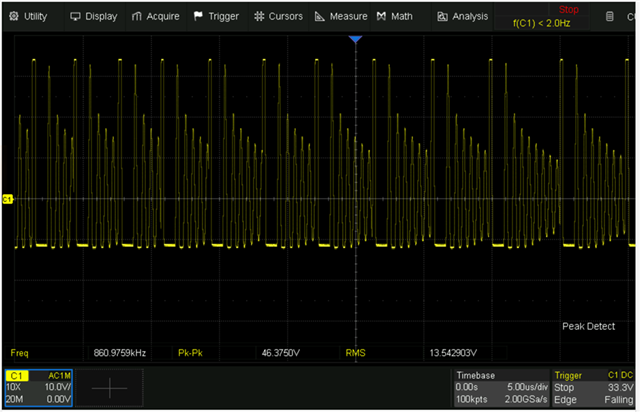The height and width of the screenshot is (412, 640).
Task: Click the add channel plus box
Action: pos(109,388)
